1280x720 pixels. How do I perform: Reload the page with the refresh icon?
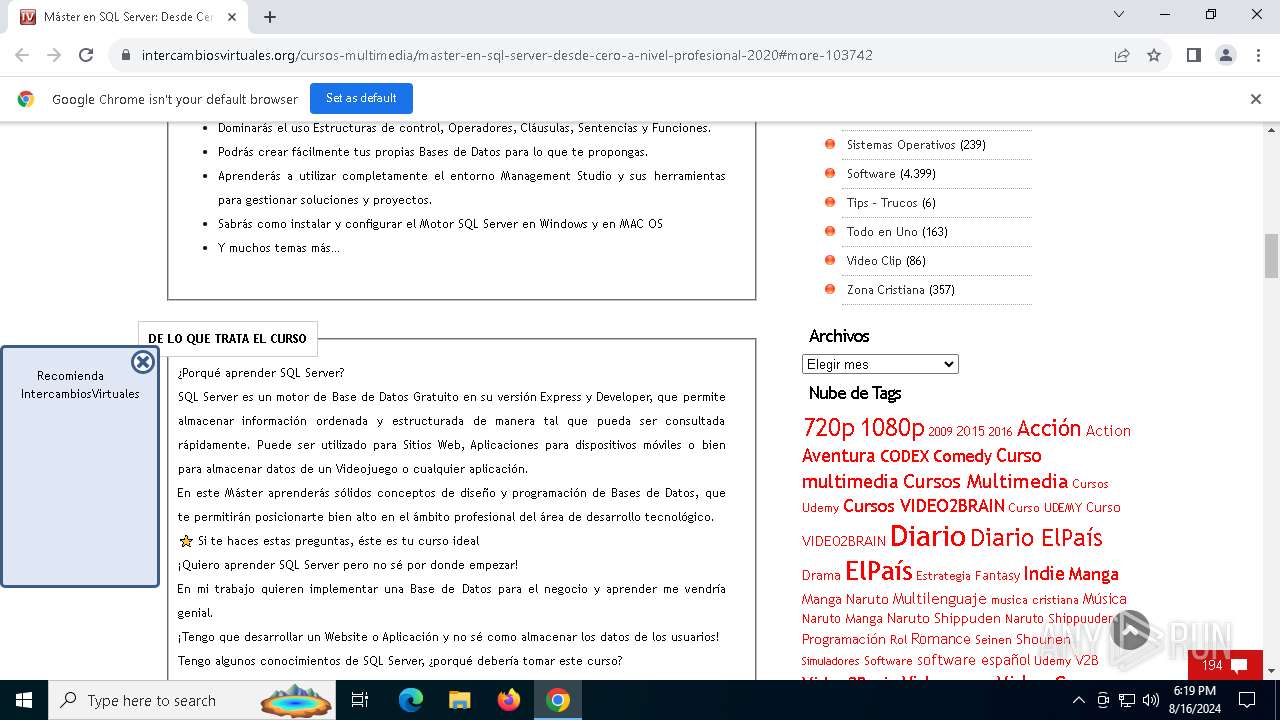[86, 55]
